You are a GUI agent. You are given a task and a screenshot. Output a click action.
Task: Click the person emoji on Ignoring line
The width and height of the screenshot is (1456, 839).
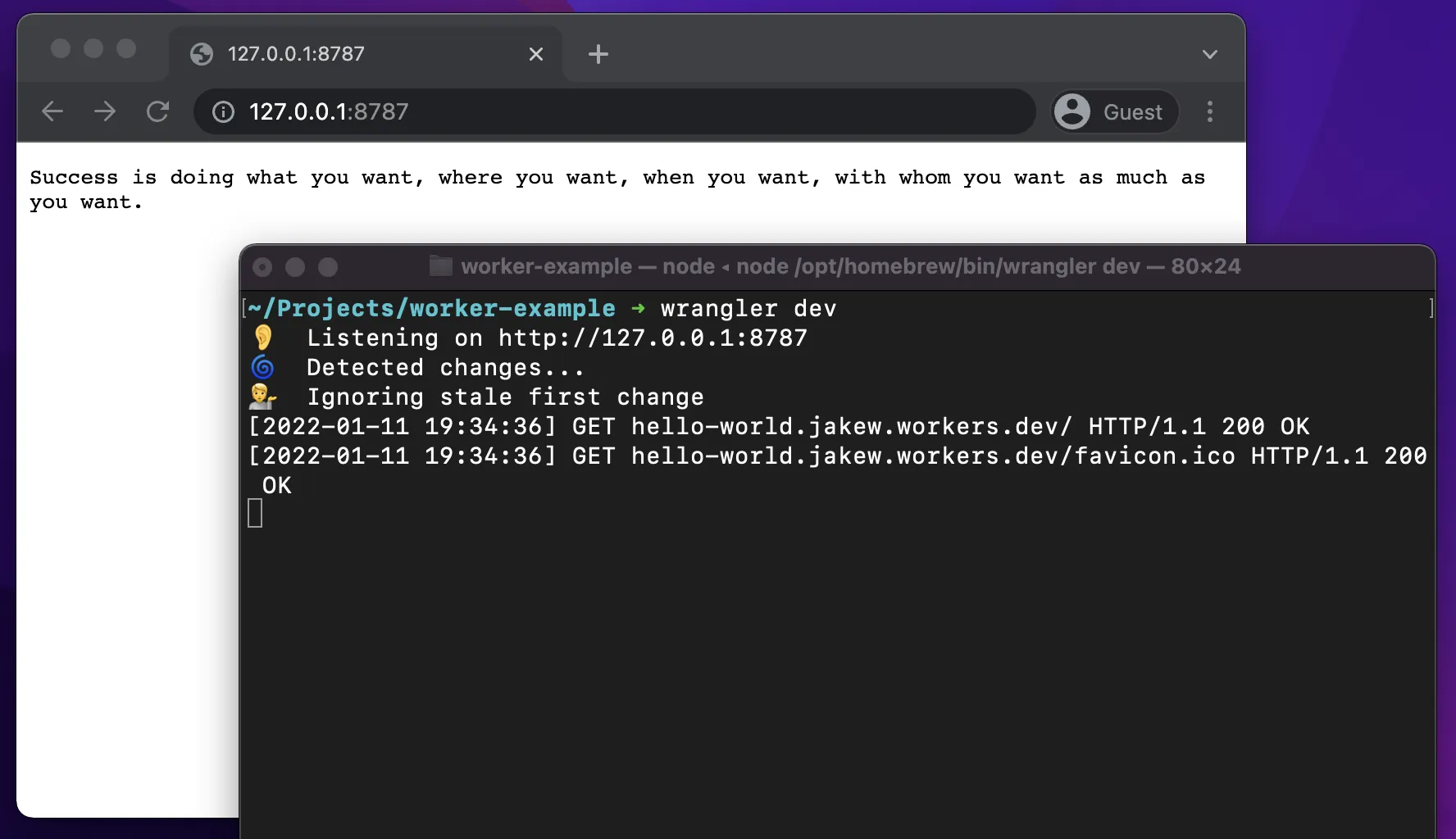(x=262, y=397)
